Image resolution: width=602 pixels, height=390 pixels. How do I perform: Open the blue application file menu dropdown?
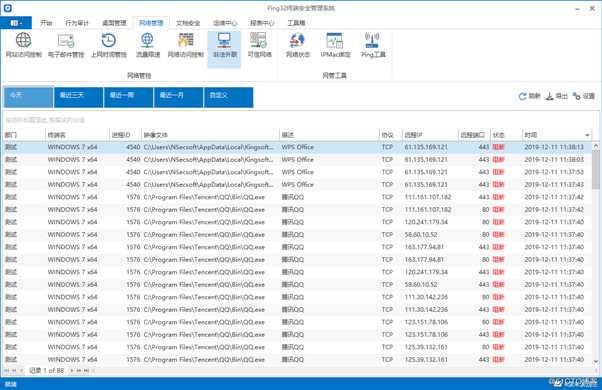pyautogui.click(x=16, y=23)
